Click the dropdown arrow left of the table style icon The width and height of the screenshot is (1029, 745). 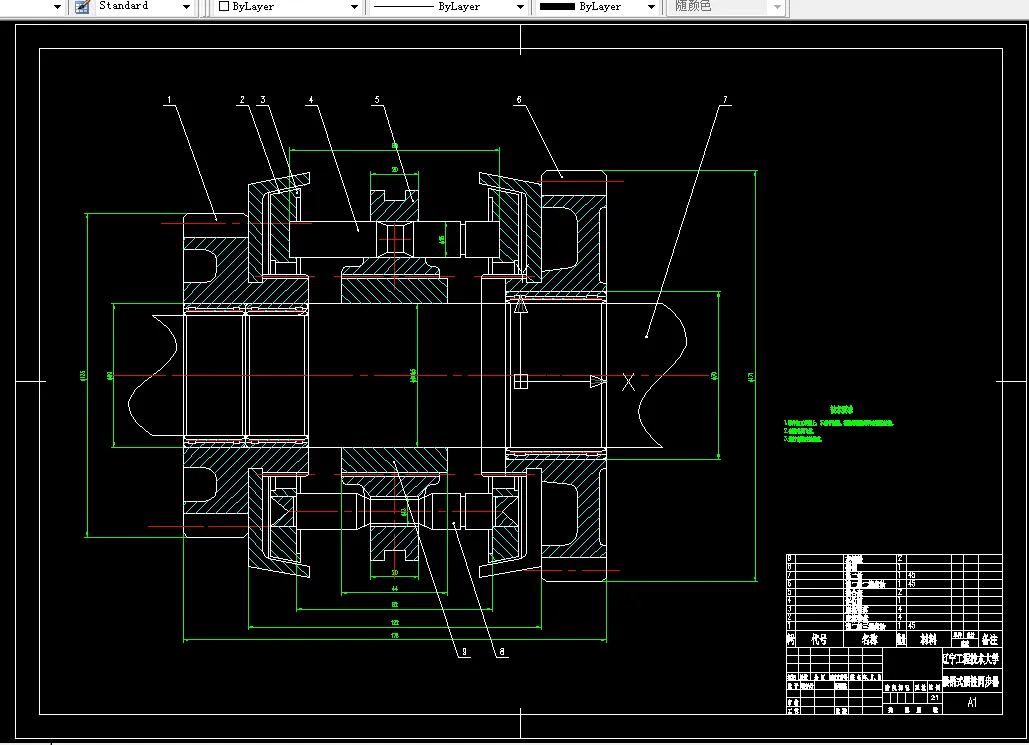57,7
